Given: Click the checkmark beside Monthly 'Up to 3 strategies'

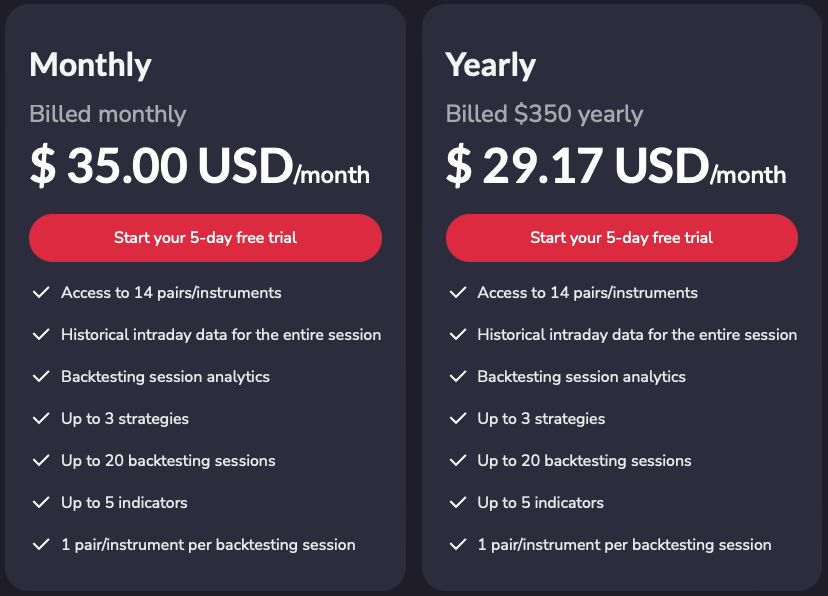Looking at the screenshot, I should tap(41, 419).
